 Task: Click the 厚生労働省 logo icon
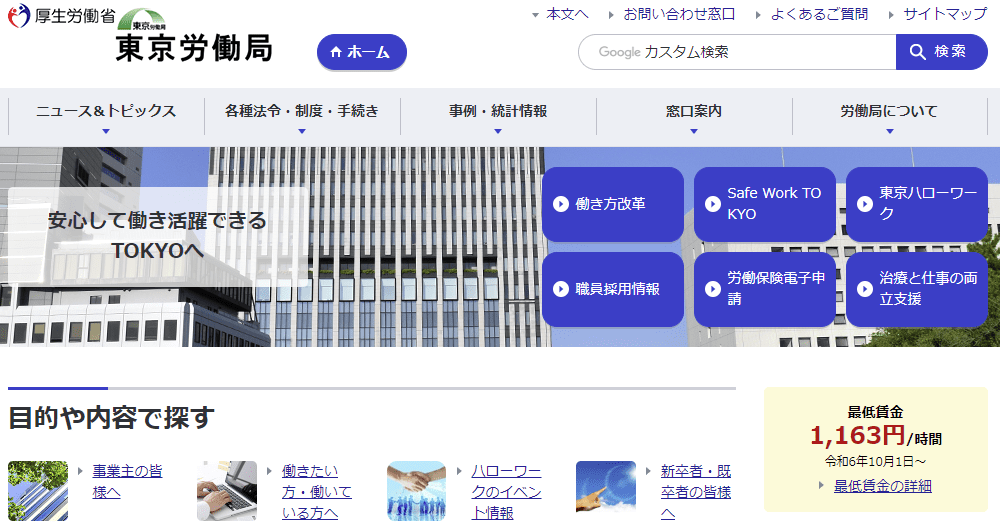click(x=19, y=16)
